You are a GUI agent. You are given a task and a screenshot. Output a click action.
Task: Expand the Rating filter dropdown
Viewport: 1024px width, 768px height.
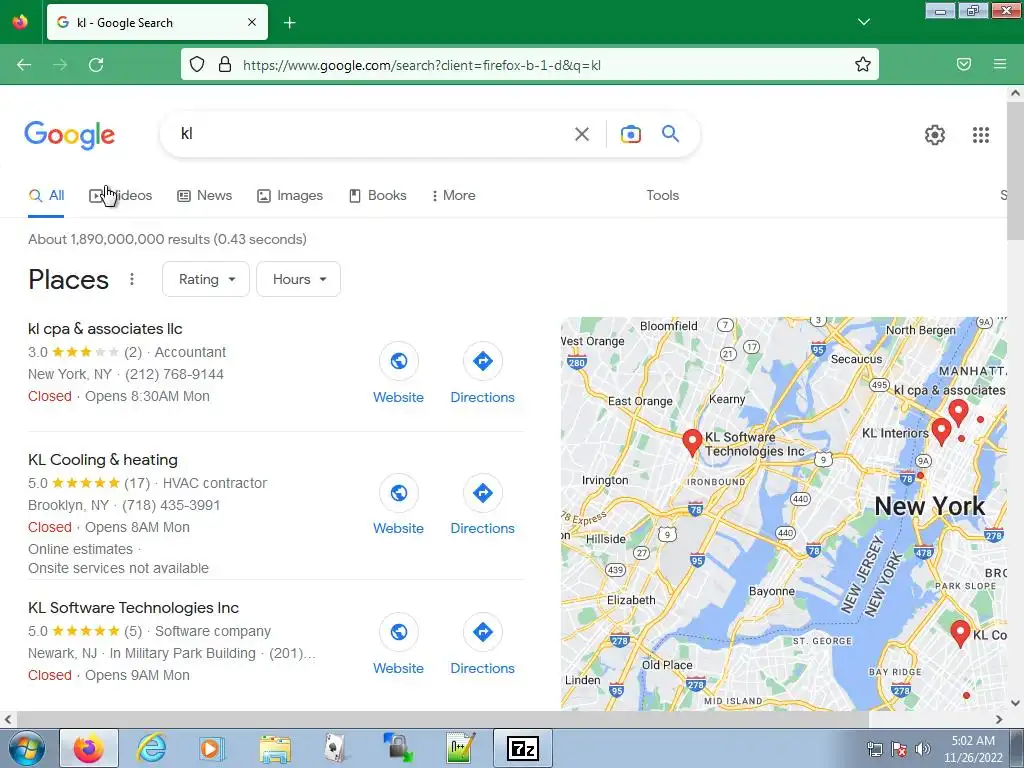pyautogui.click(x=206, y=280)
